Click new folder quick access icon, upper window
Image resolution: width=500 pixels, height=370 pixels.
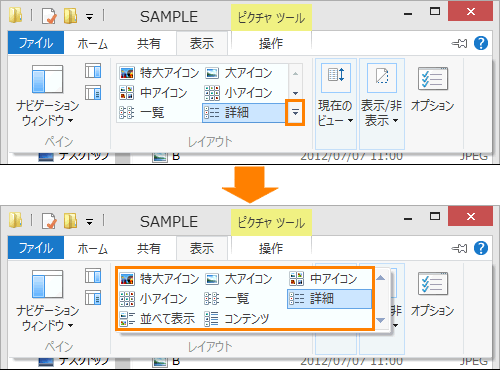70,16
